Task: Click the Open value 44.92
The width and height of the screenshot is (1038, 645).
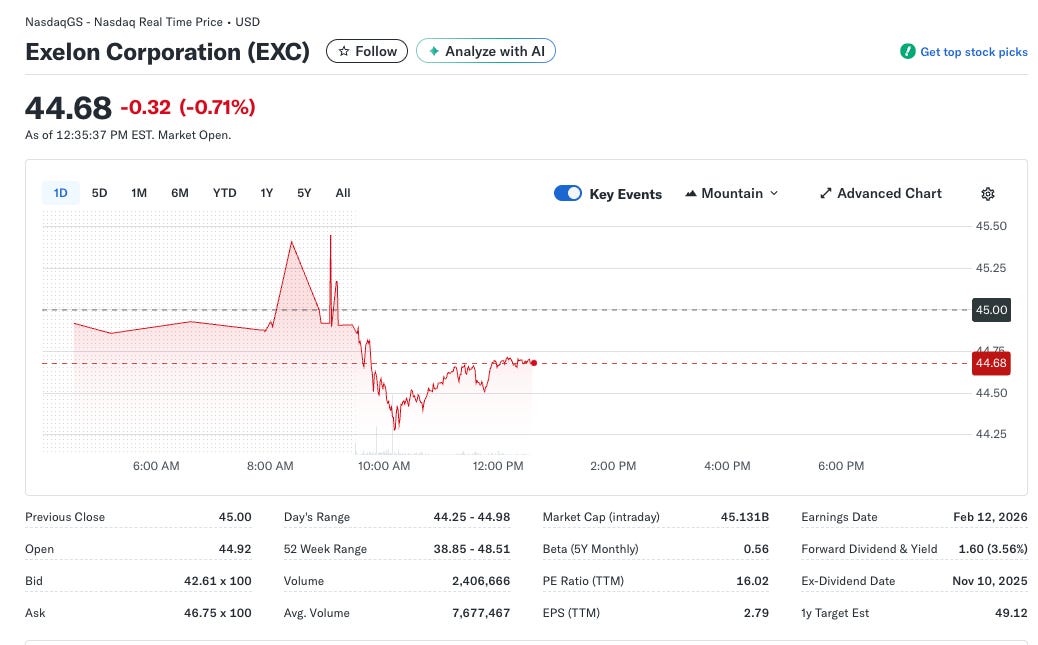Action: click(x=235, y=549)
